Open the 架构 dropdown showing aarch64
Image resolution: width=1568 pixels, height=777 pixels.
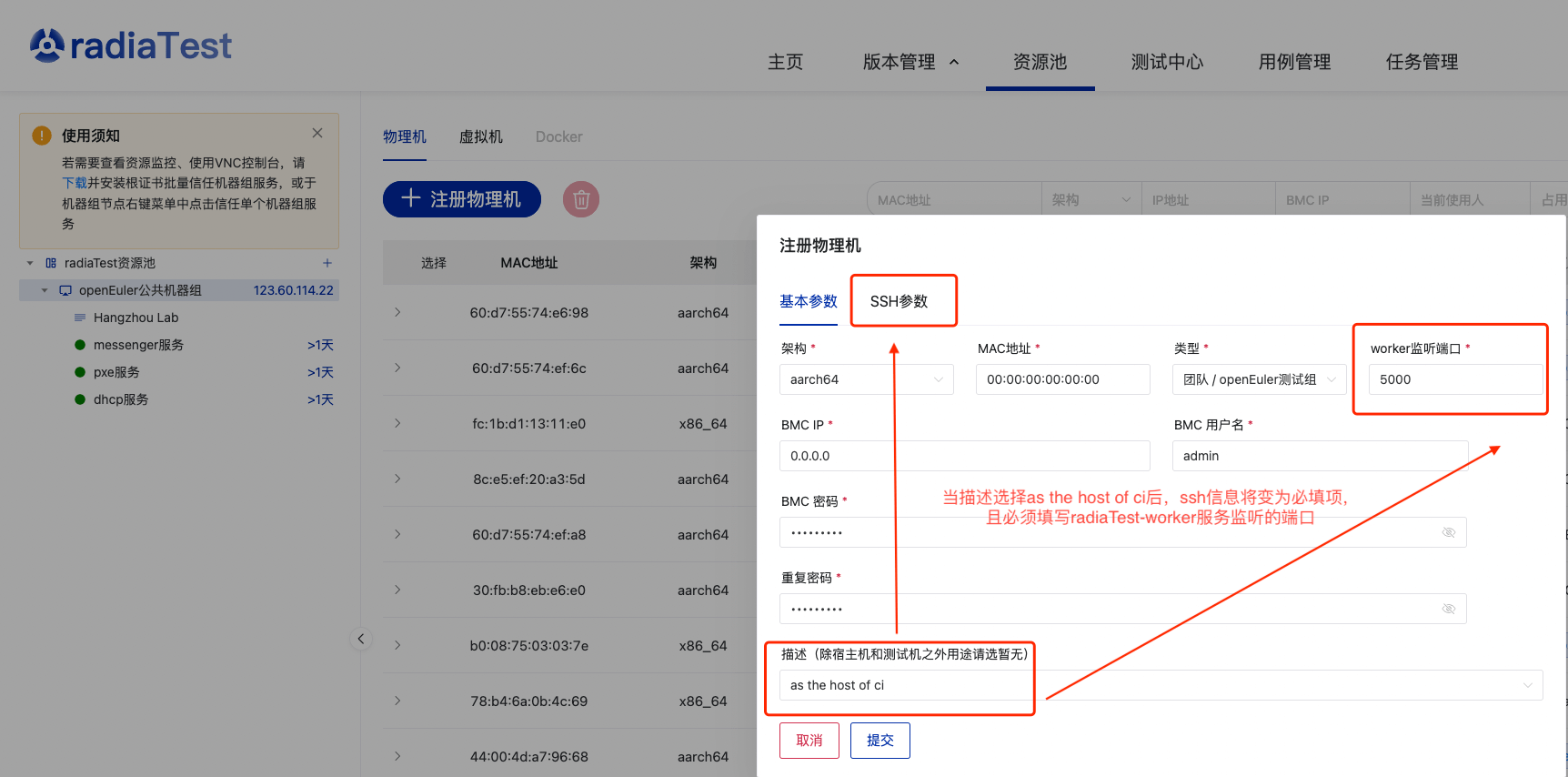866,379
